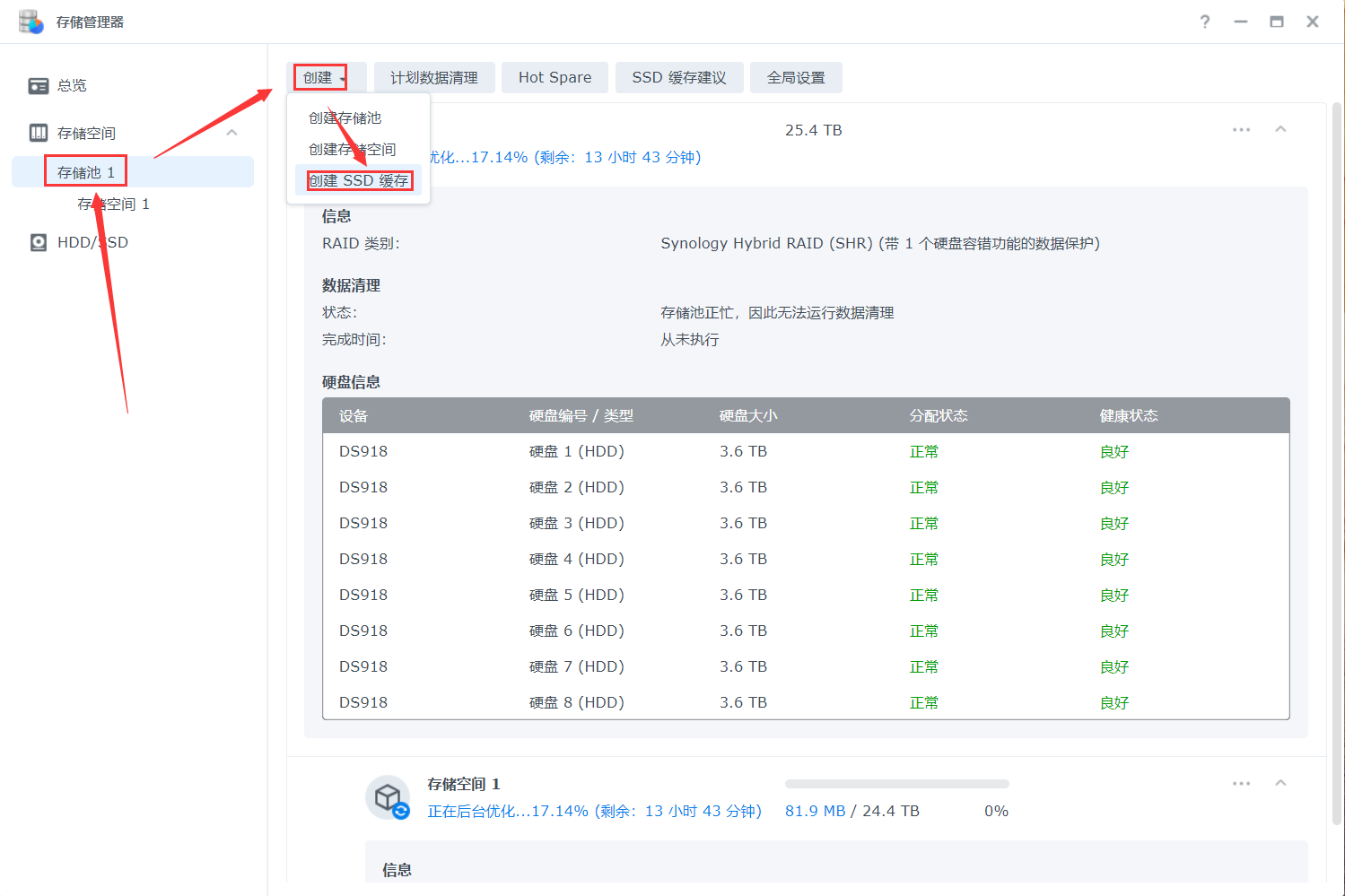Collapse the 存储空间 1 details panel

pyautogui.click(x=1280, y=784)
